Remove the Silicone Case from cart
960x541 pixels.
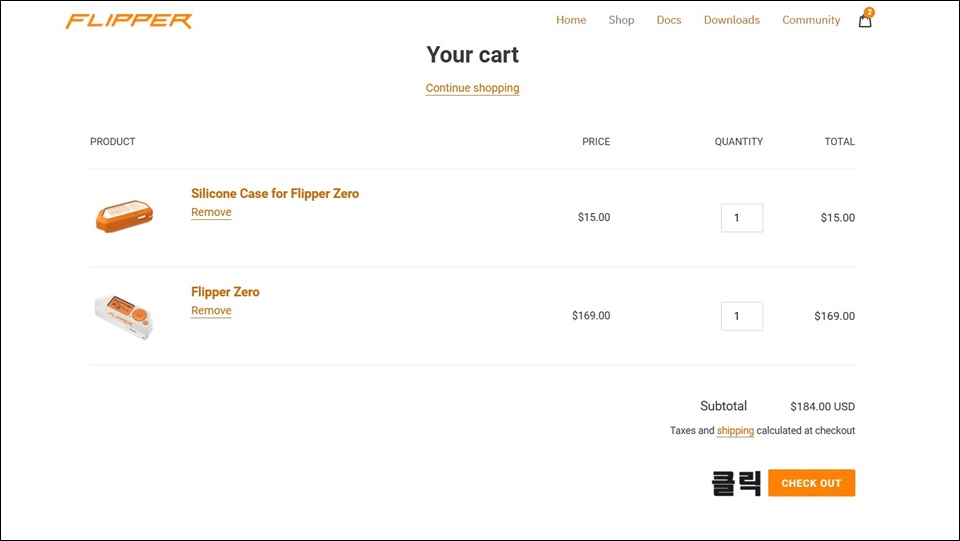[x=211, y=212]
